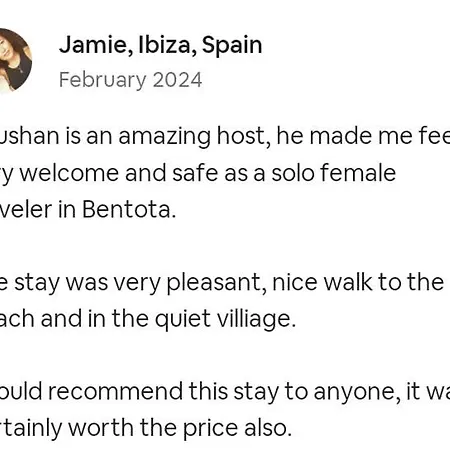Click the word 'amazing' in the first line

[x=164, y=137]
